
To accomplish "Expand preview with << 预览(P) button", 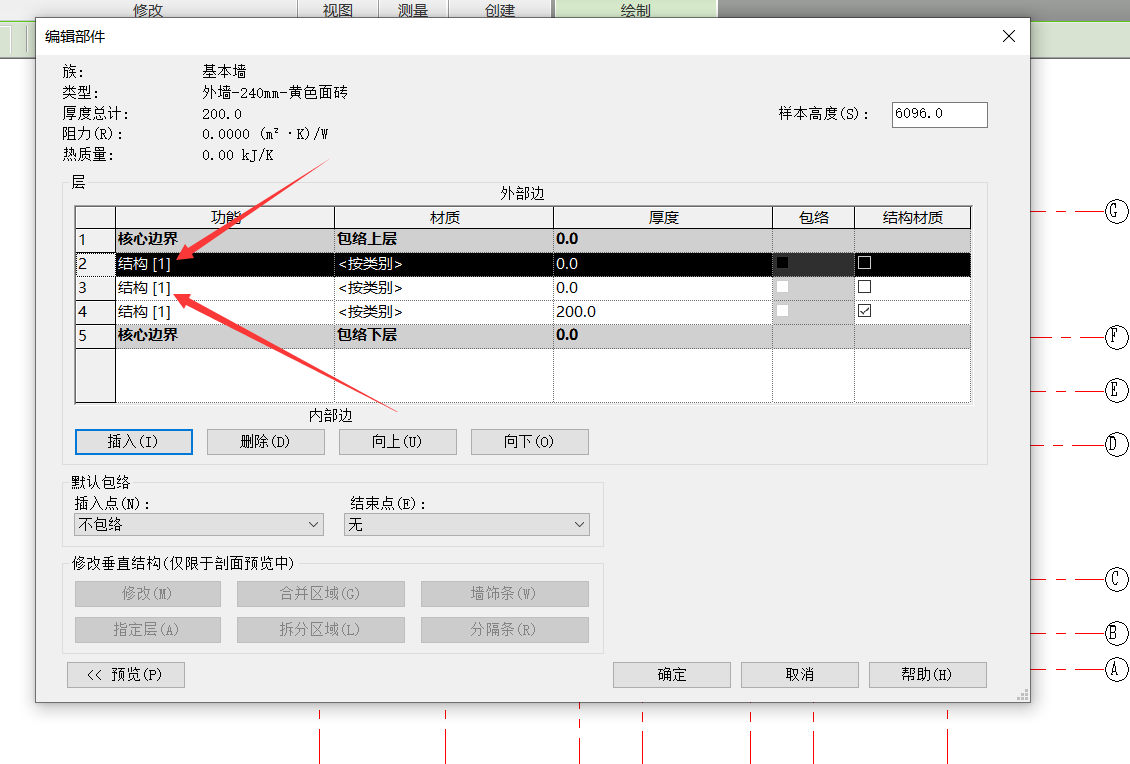I will pos(125,675).
